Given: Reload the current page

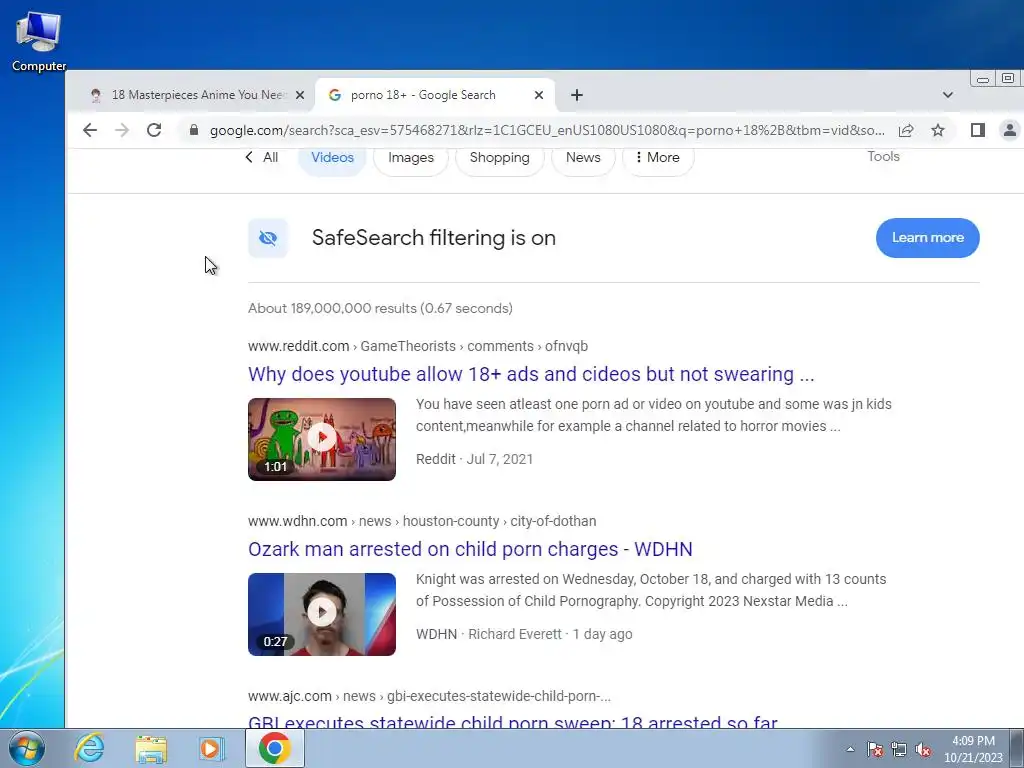Looking at the screenshot, I should pyautogui.click(x=154, y=130).
